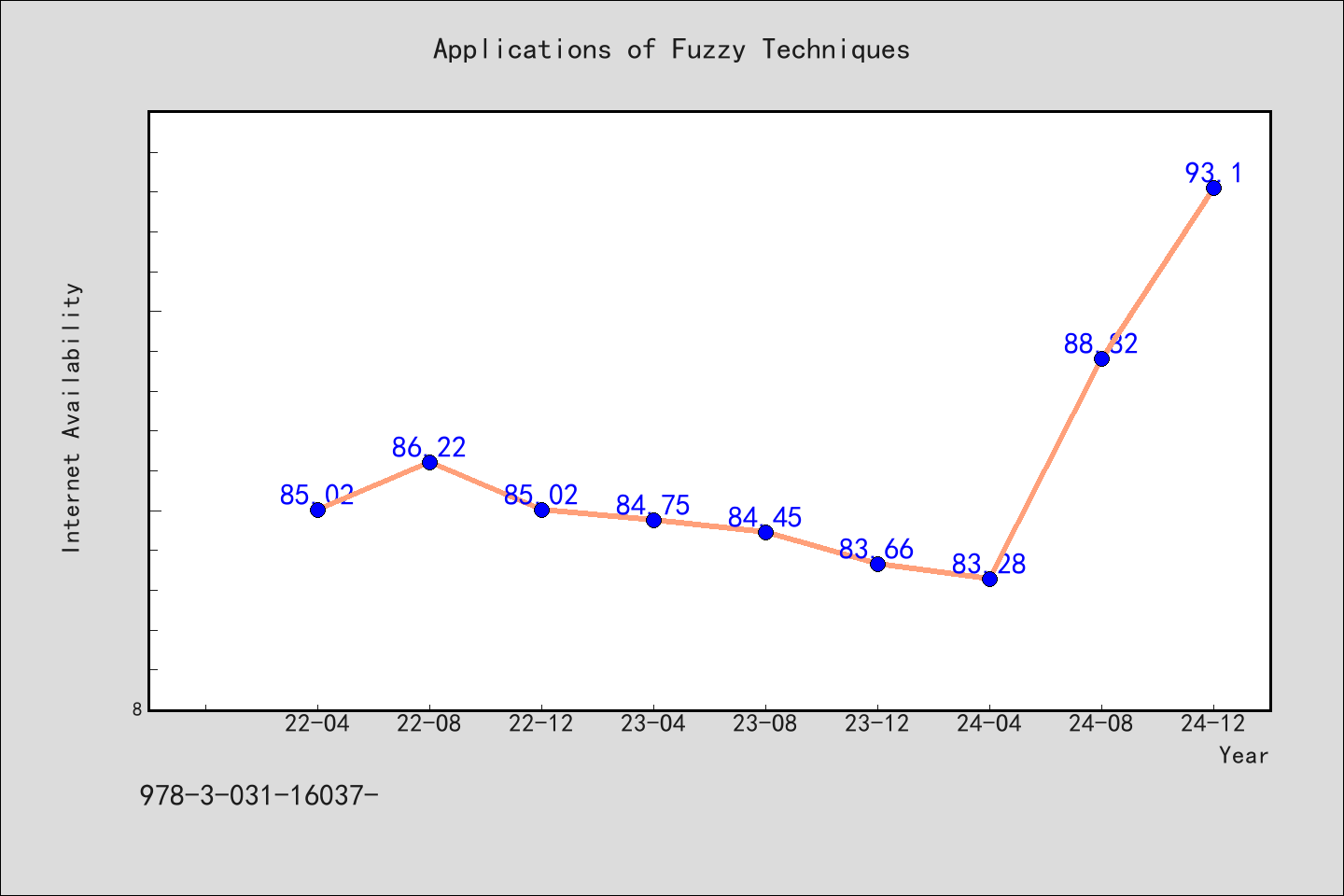Select the data point labeled 83.28
The width and height of the screenshot is (1344, 896).
pos(989,579)
